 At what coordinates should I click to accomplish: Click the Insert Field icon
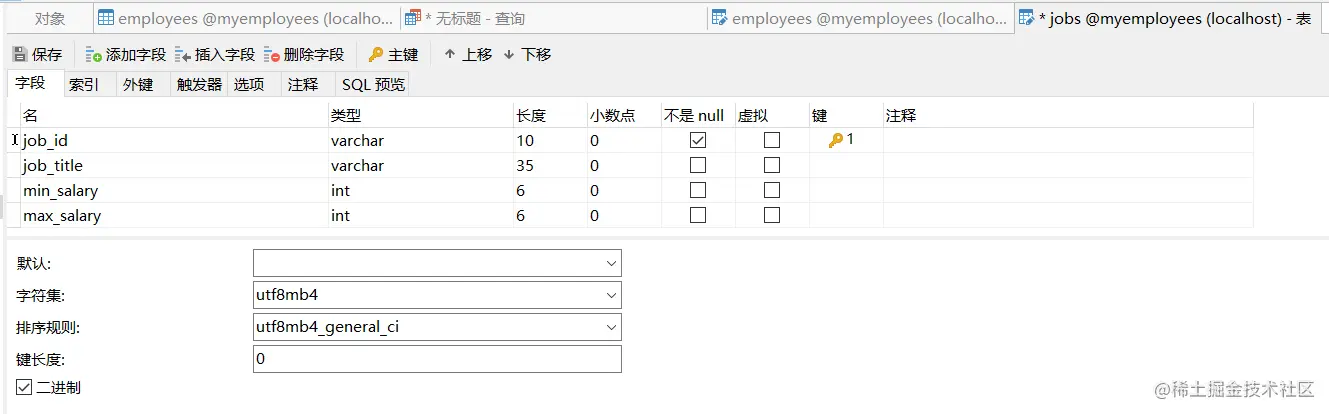183,55
